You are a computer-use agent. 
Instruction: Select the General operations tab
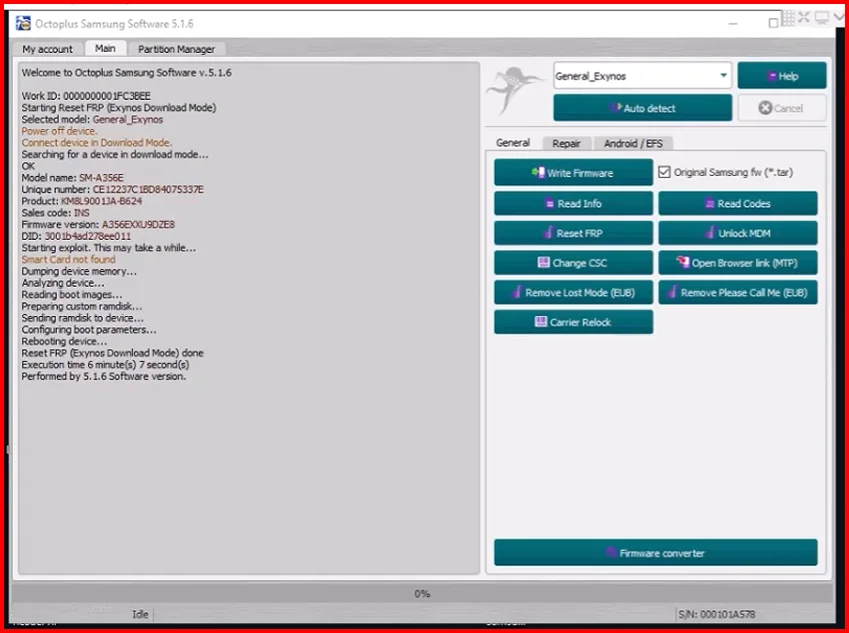pyautogui.click(x=513, y=143)
